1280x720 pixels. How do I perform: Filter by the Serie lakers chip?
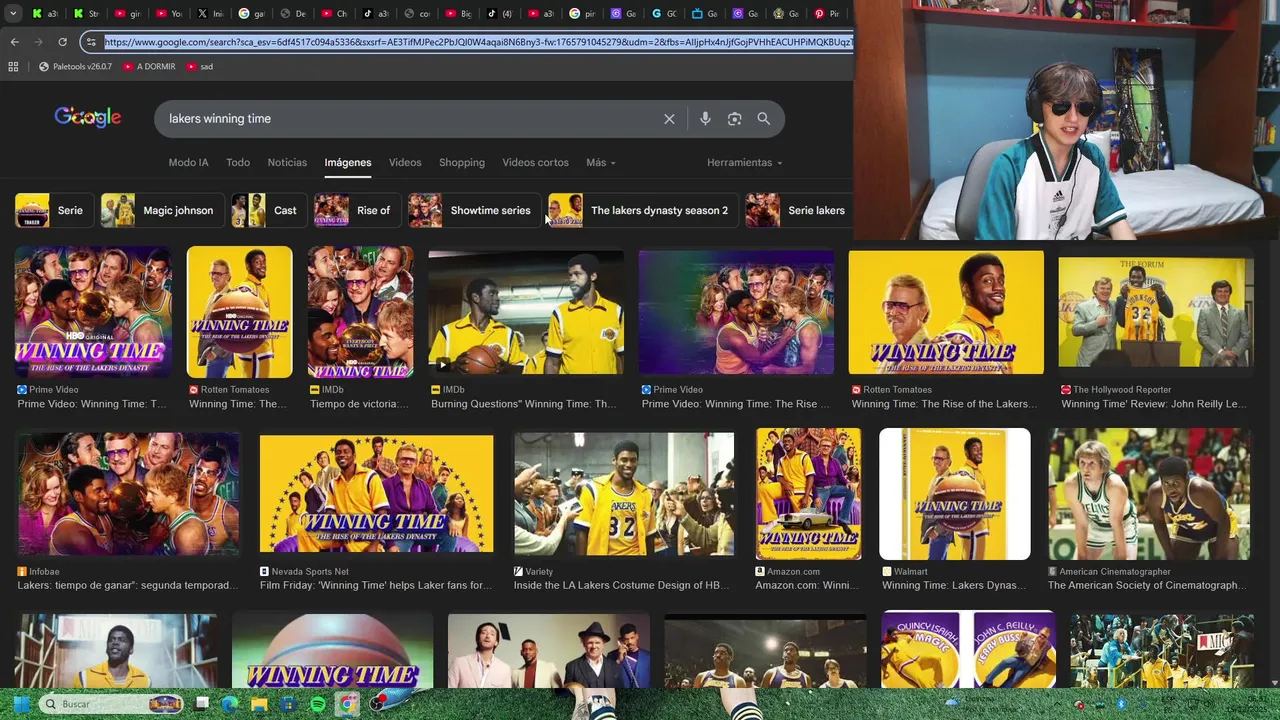(798, 210)
